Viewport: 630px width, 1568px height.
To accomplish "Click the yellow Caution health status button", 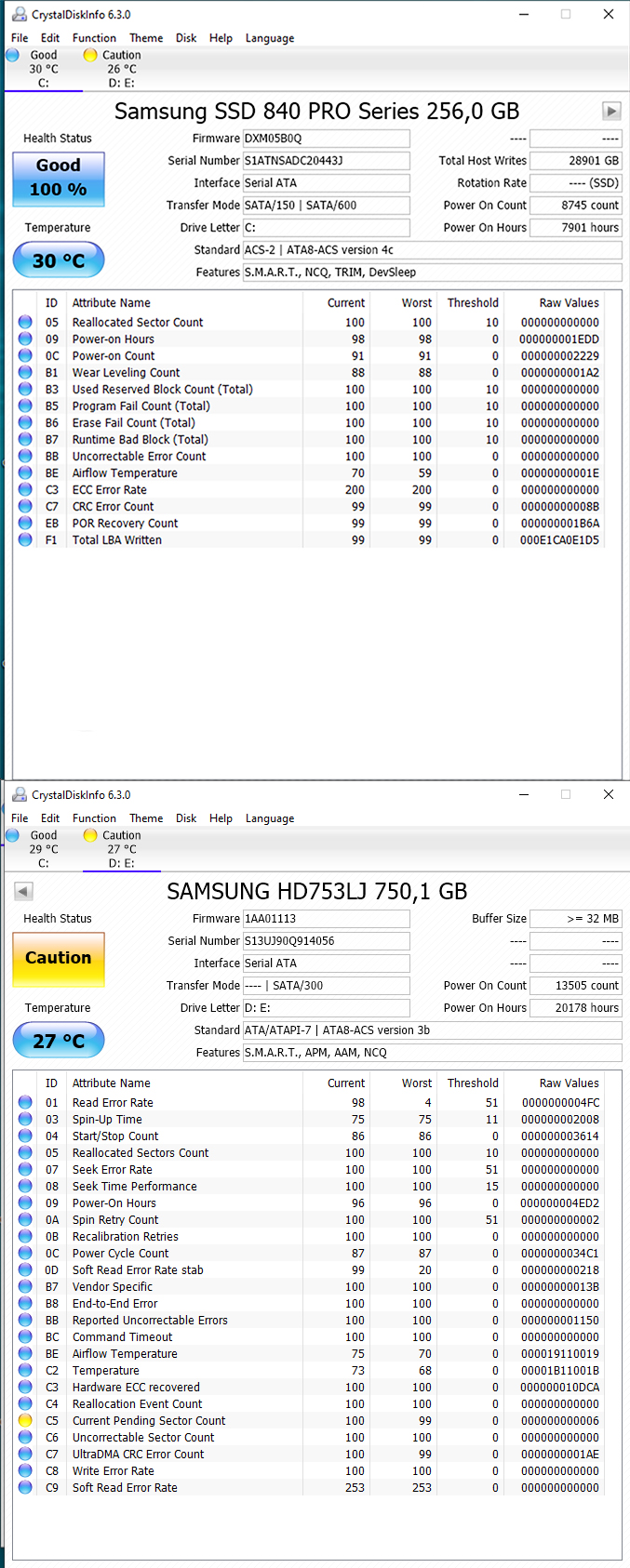I will pos(59,959).
